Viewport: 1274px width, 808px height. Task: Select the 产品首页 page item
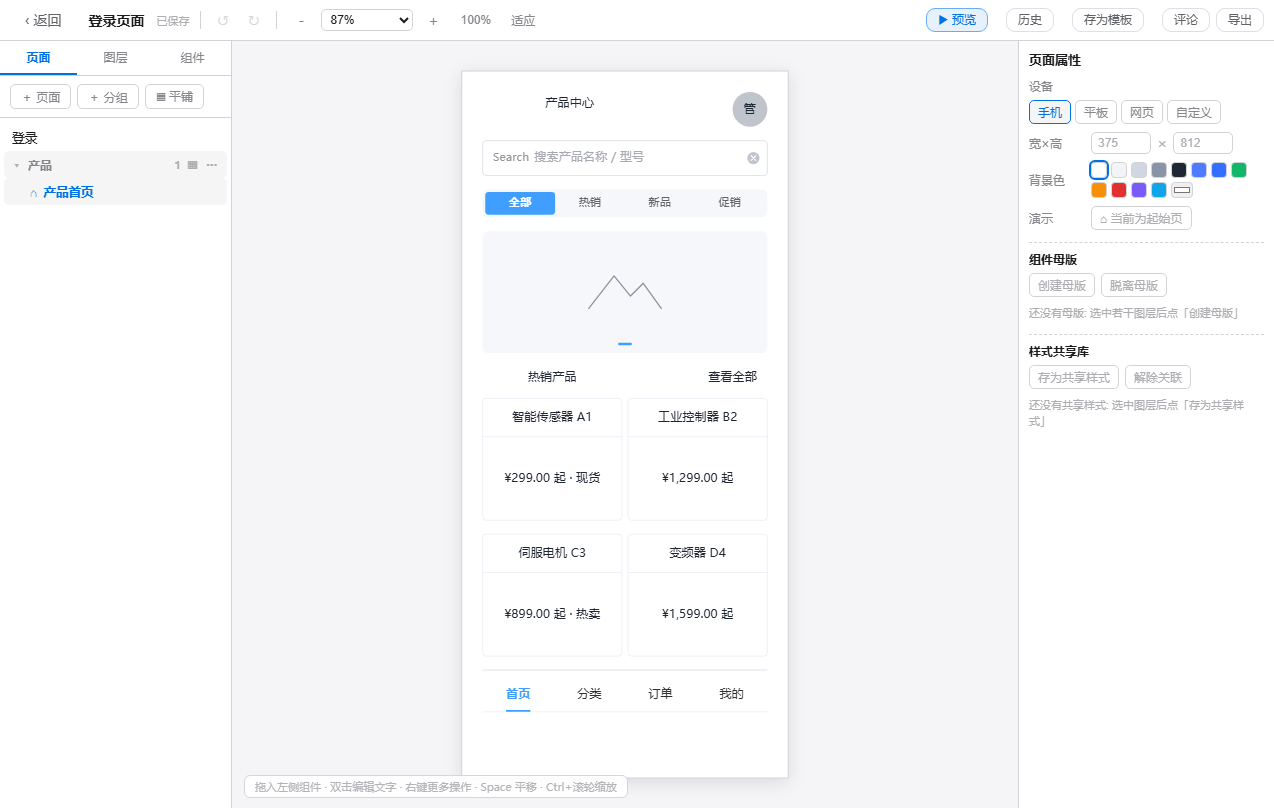(116, 192)
